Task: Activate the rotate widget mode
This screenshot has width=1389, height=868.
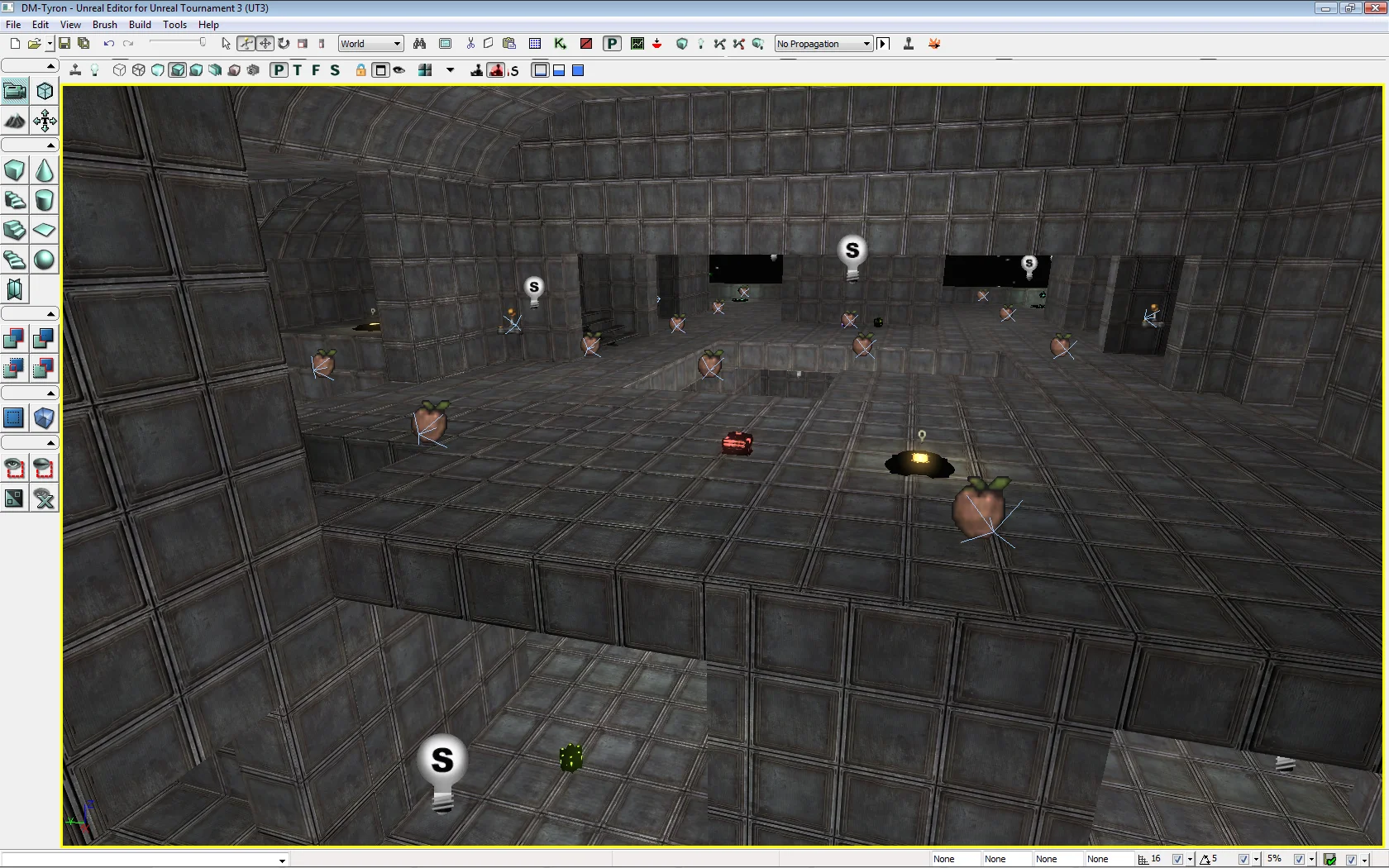Action: click(284, 44)
